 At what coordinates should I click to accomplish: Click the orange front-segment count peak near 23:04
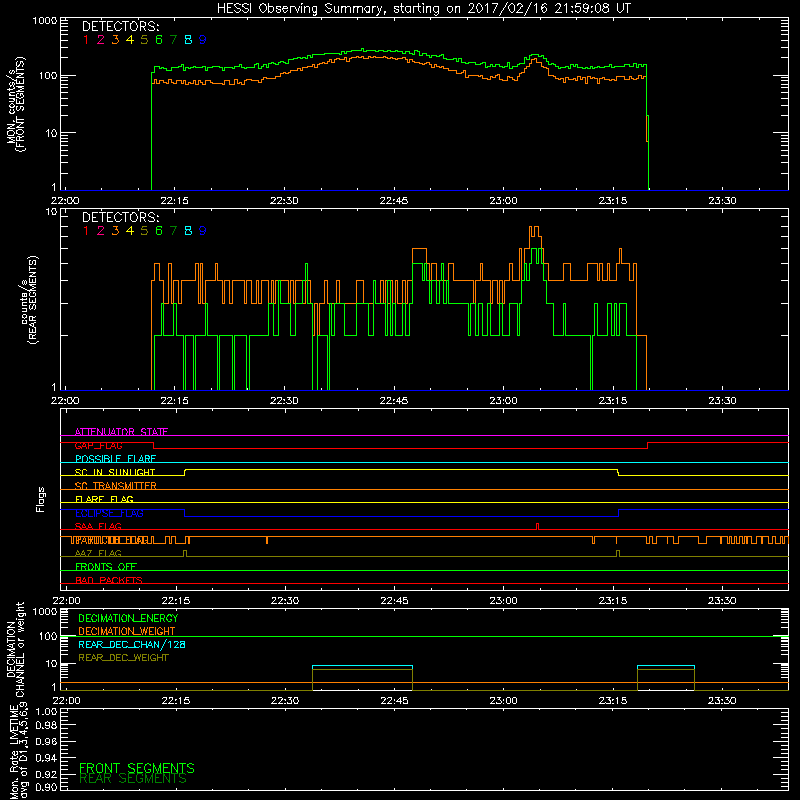point(534,60)
